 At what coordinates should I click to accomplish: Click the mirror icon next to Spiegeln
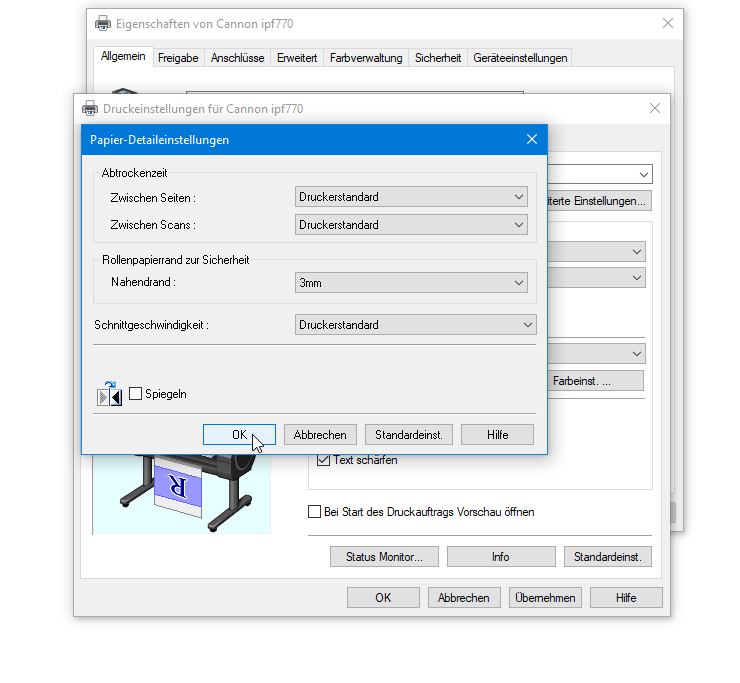(x=109, y=394)
